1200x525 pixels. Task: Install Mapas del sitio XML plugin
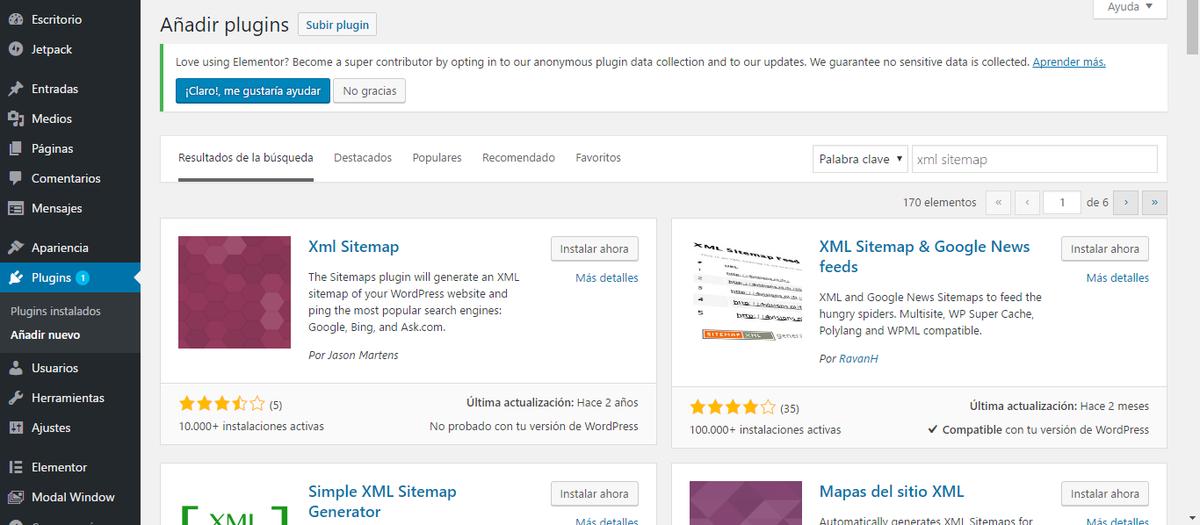pyautogui.click(x=1105, y=494)
